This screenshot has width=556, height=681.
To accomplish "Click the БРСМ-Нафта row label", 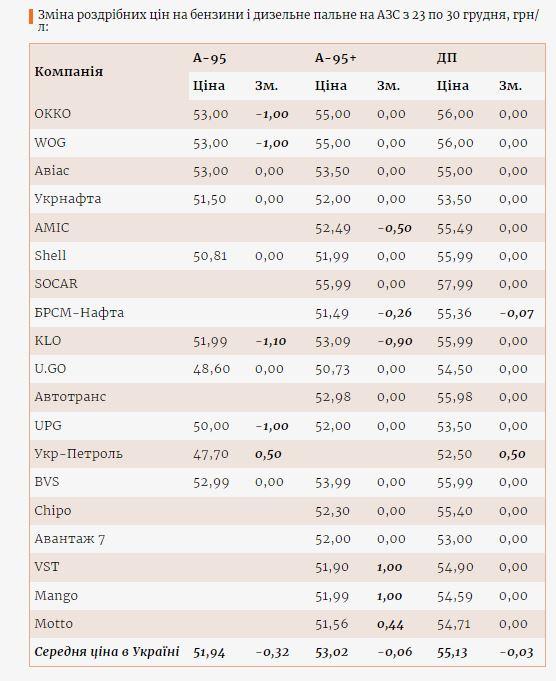I will pyautogui.click(x=79, y=313).
